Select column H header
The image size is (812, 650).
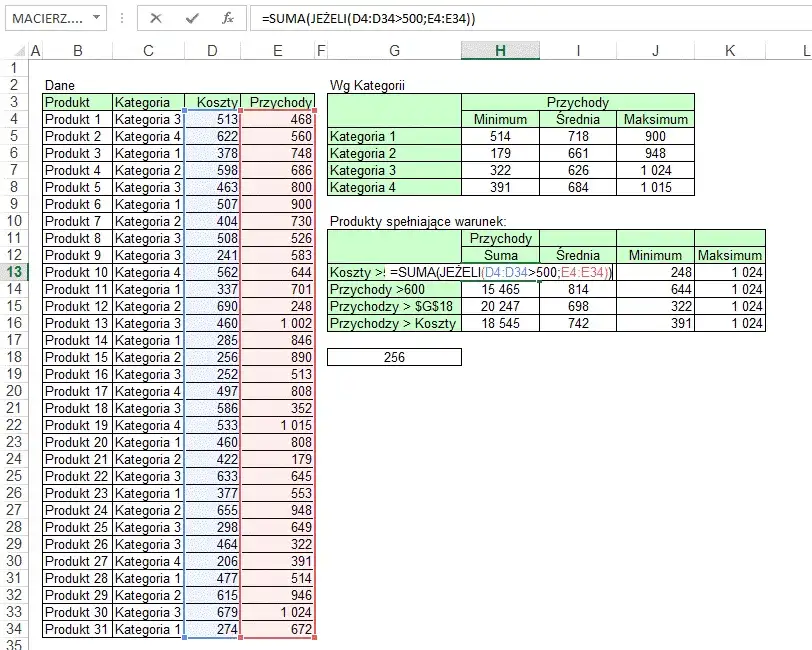click(x=500, y=51)
